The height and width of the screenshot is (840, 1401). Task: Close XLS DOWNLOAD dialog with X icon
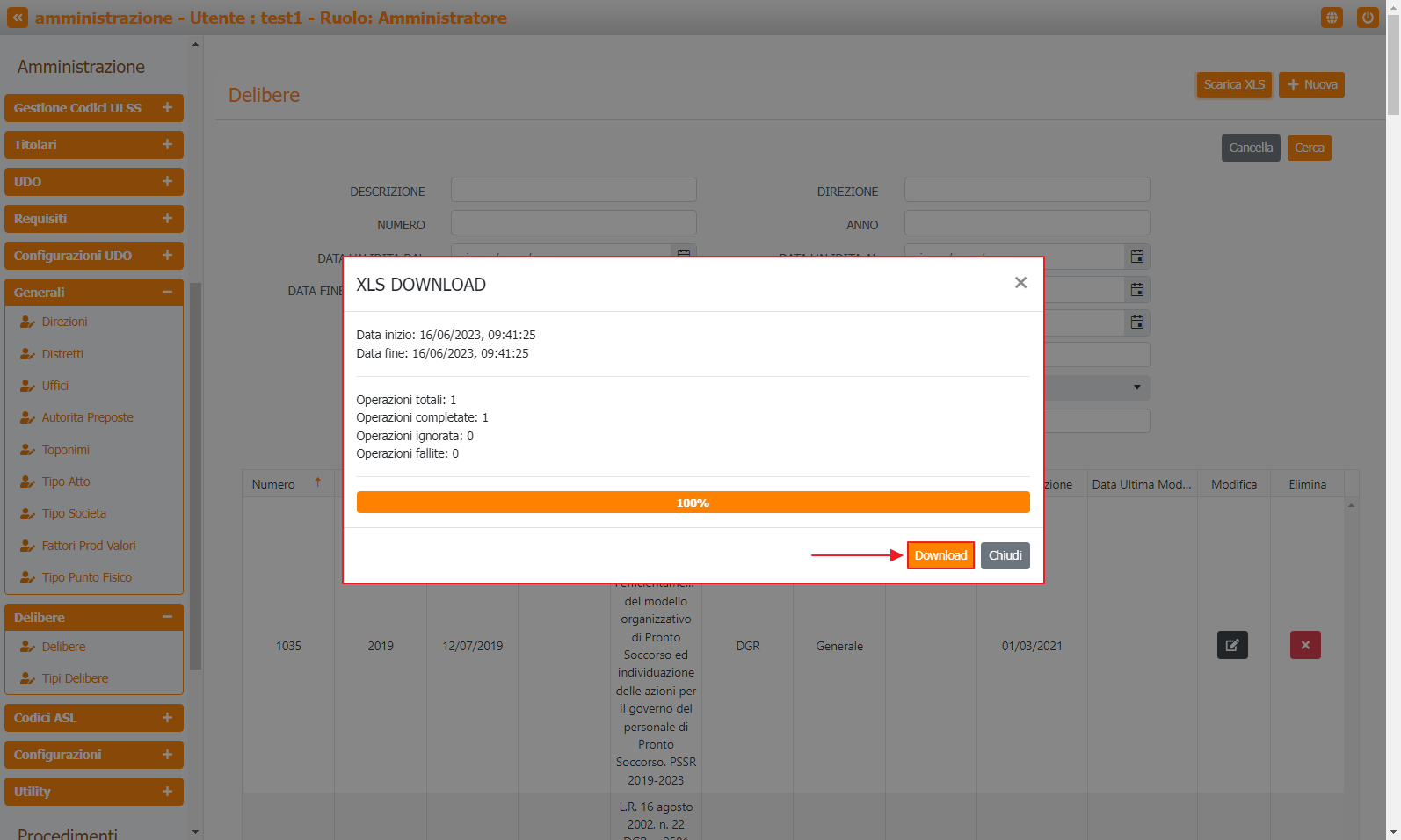pos(1020,283)
